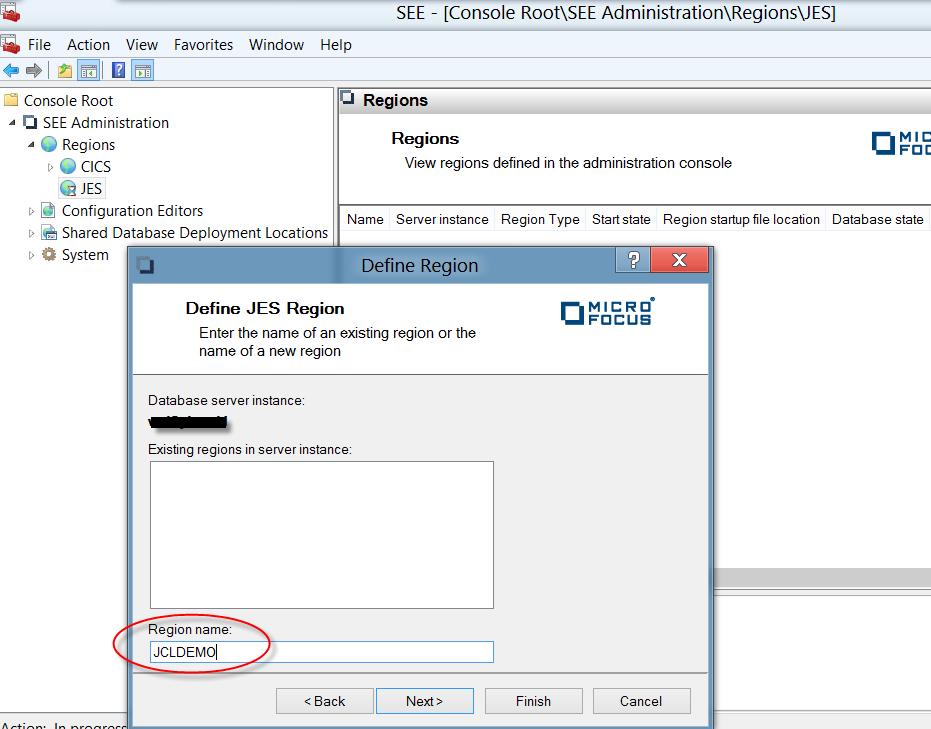The height and width of the screenshot is (729, 931).
Task: Toggle Show/Hide Action Pane toolbar icon
Action: pos(143,71)
